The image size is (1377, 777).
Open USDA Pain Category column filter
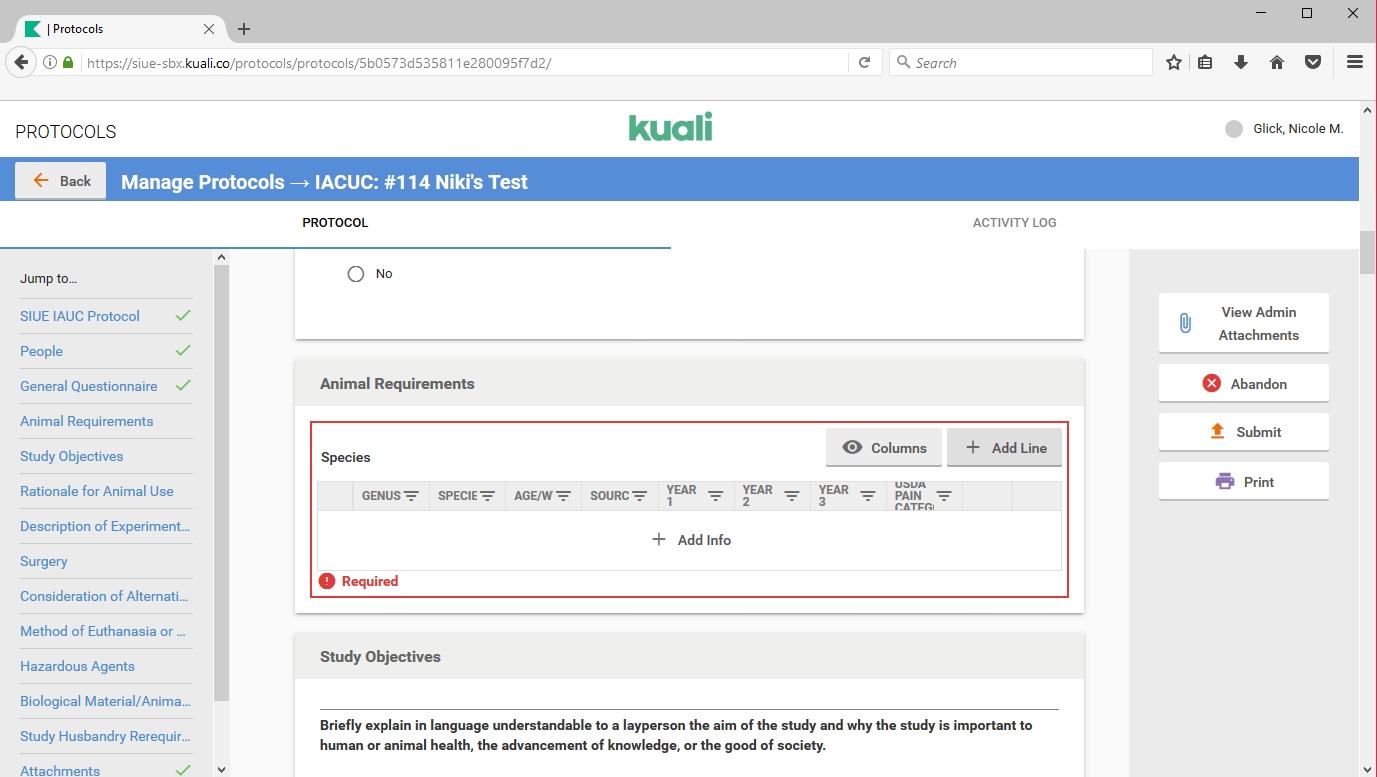[943, 496]
